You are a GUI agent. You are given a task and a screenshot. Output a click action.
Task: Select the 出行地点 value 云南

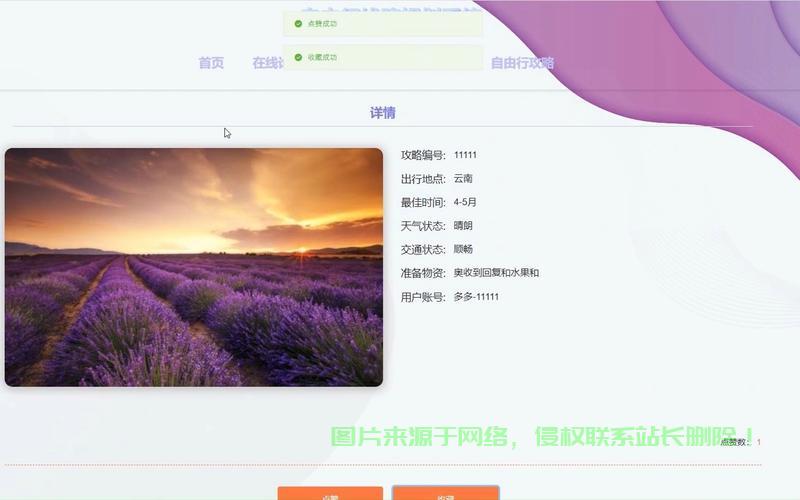tap(463, 179)
